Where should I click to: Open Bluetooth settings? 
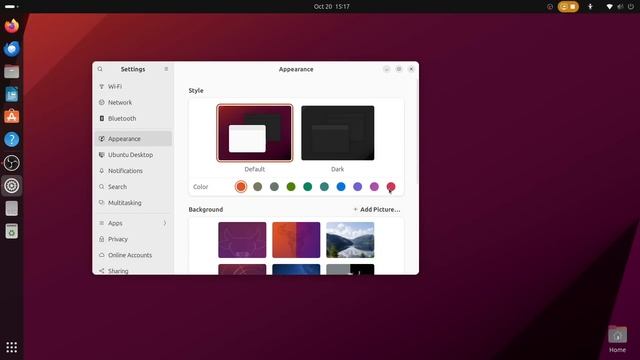[133, 118]
